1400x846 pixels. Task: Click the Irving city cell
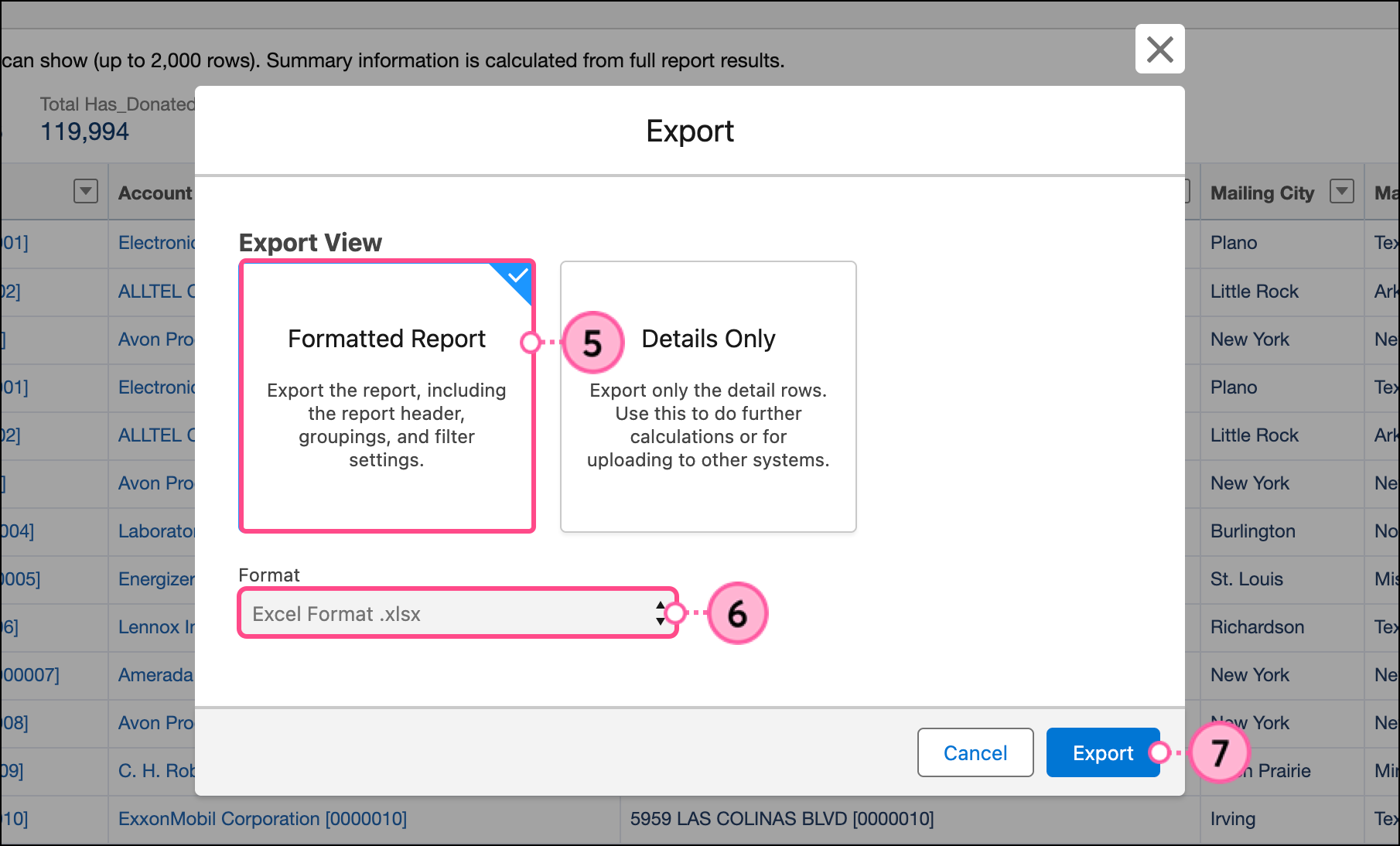[x=1232, y=819]
